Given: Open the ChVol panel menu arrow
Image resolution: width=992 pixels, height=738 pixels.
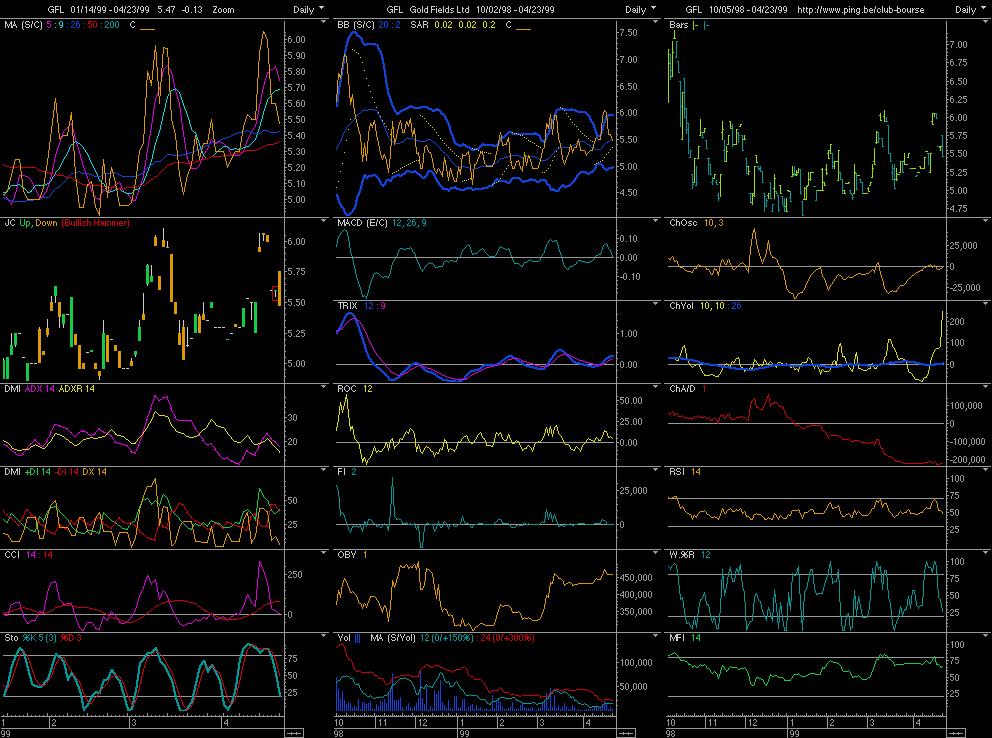Looking at the screenshot, I should [986, 304].
